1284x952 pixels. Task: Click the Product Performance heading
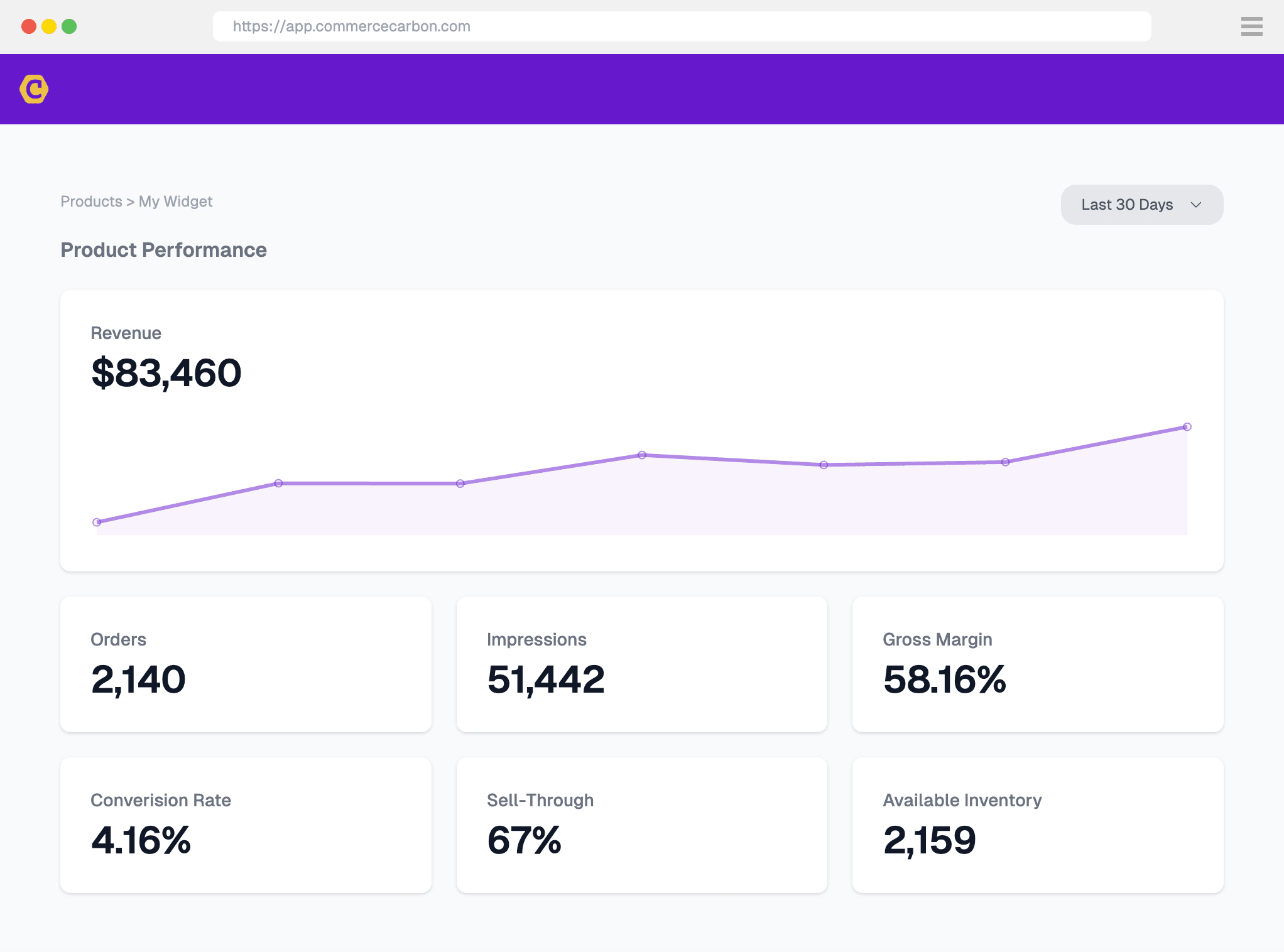click(163, 250)
